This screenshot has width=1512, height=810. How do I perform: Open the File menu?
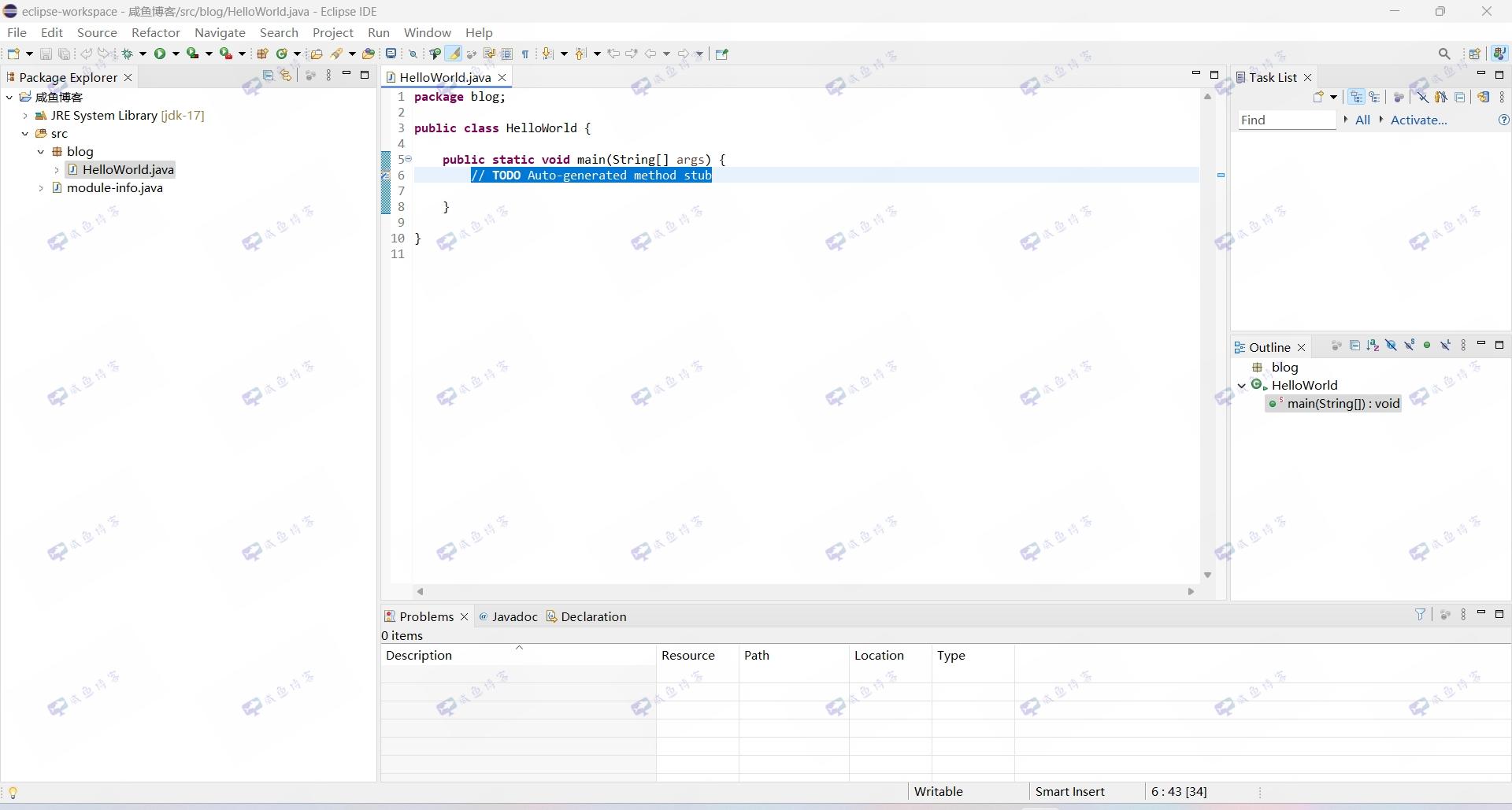[x=17, y=32]
